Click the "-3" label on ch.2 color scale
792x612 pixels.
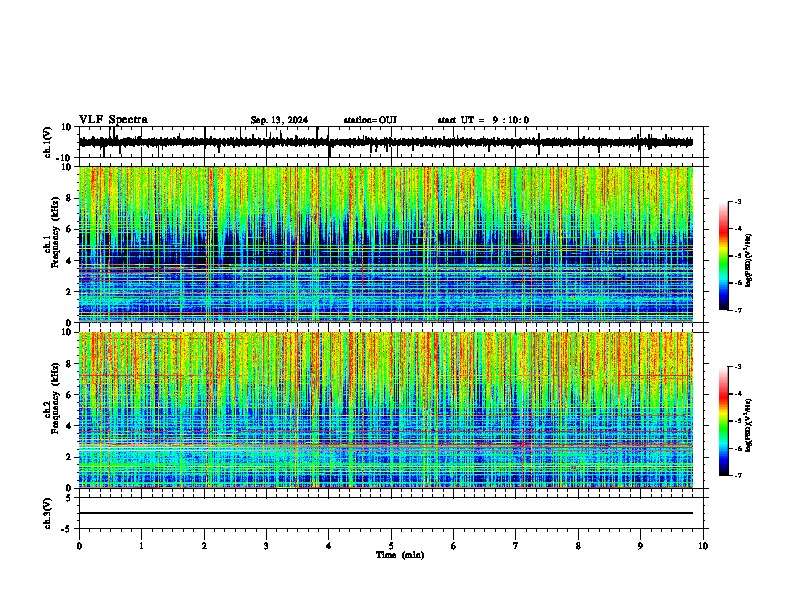coord(738,367)
